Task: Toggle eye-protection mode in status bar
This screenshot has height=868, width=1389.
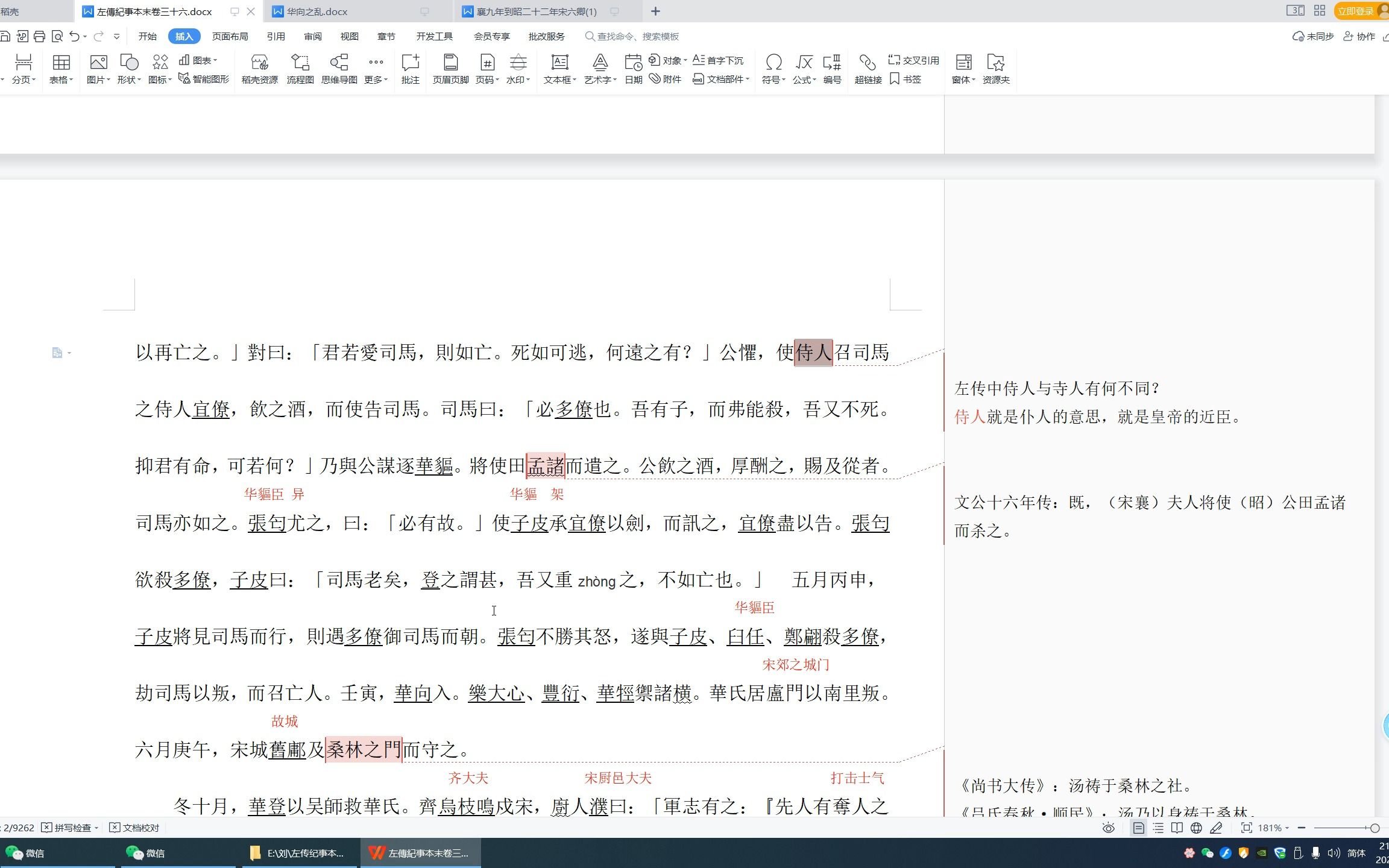Action: tap(1108, 828)
